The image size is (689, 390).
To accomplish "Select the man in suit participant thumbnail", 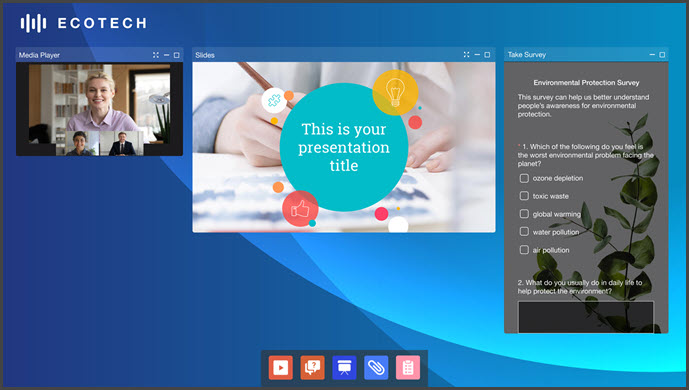I will (122, 143).
